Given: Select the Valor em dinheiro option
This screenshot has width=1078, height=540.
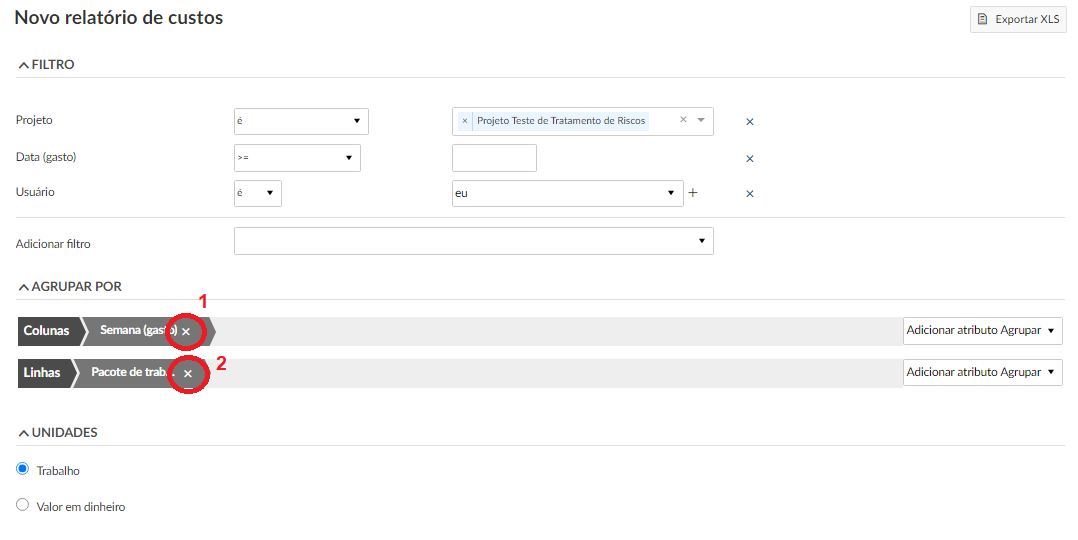Looking at the screenshot, I should (x=23, y=505).
